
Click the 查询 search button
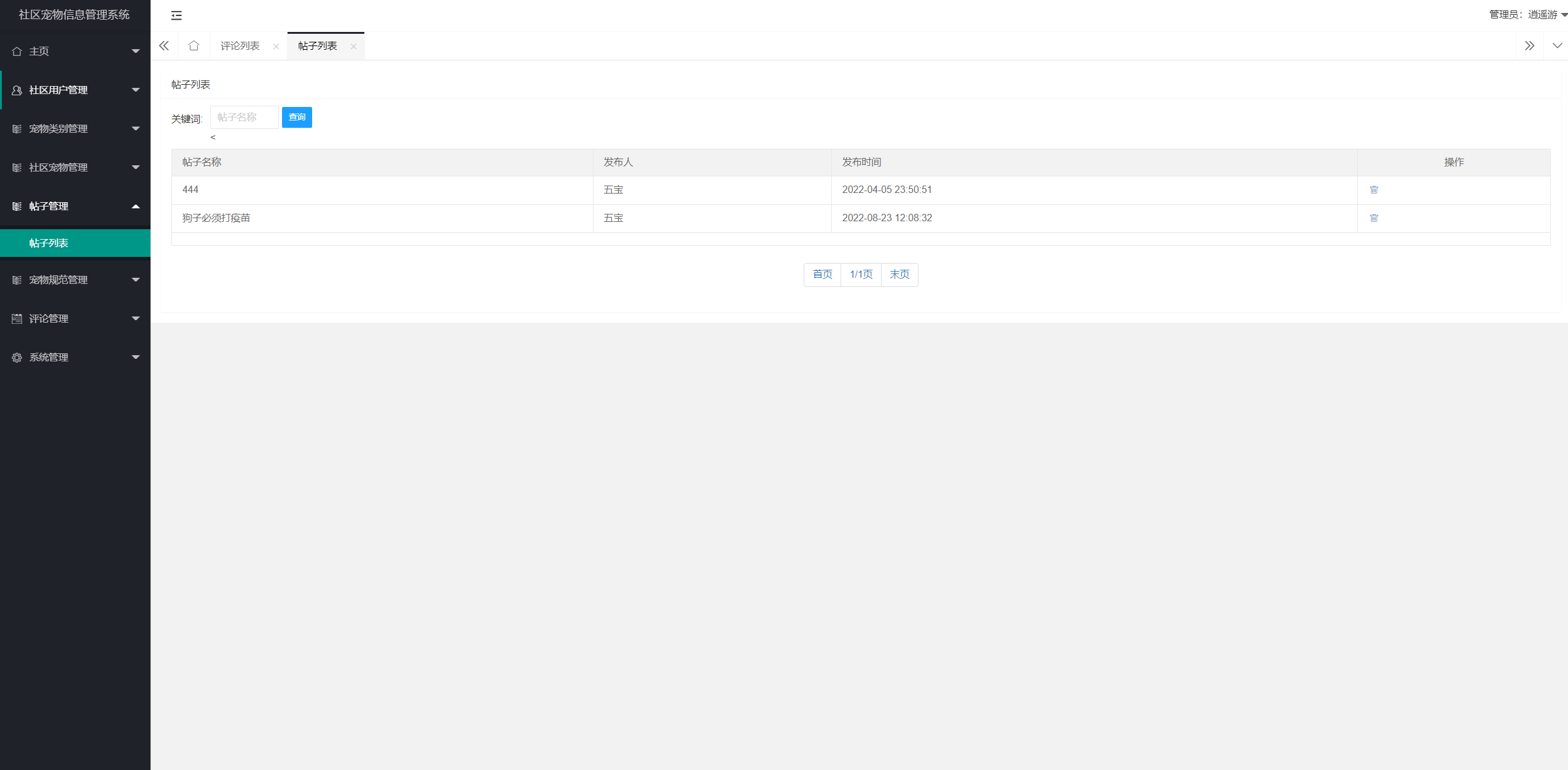point(297,117)
